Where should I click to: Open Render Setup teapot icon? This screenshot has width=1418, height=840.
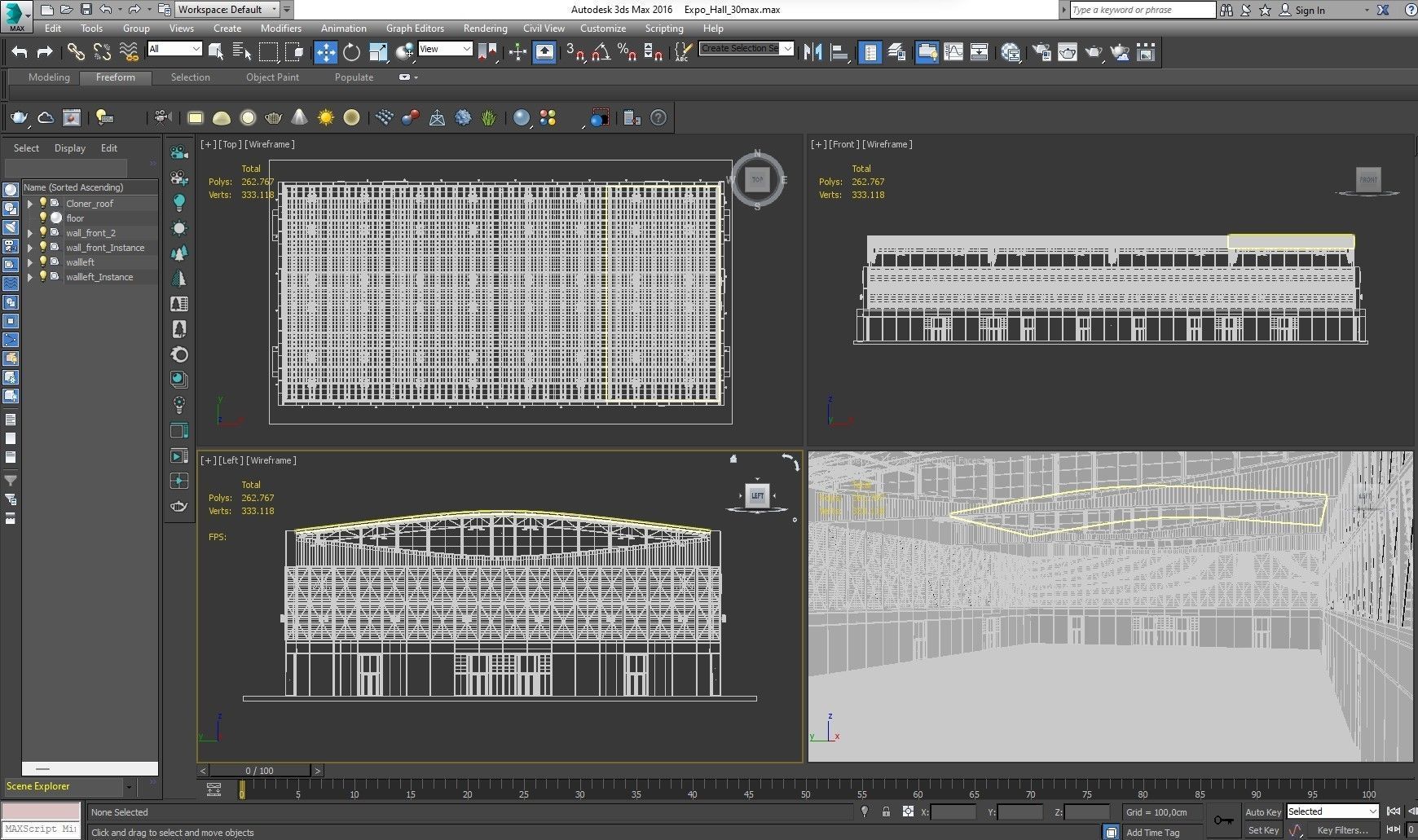(x=1041, y=52)
